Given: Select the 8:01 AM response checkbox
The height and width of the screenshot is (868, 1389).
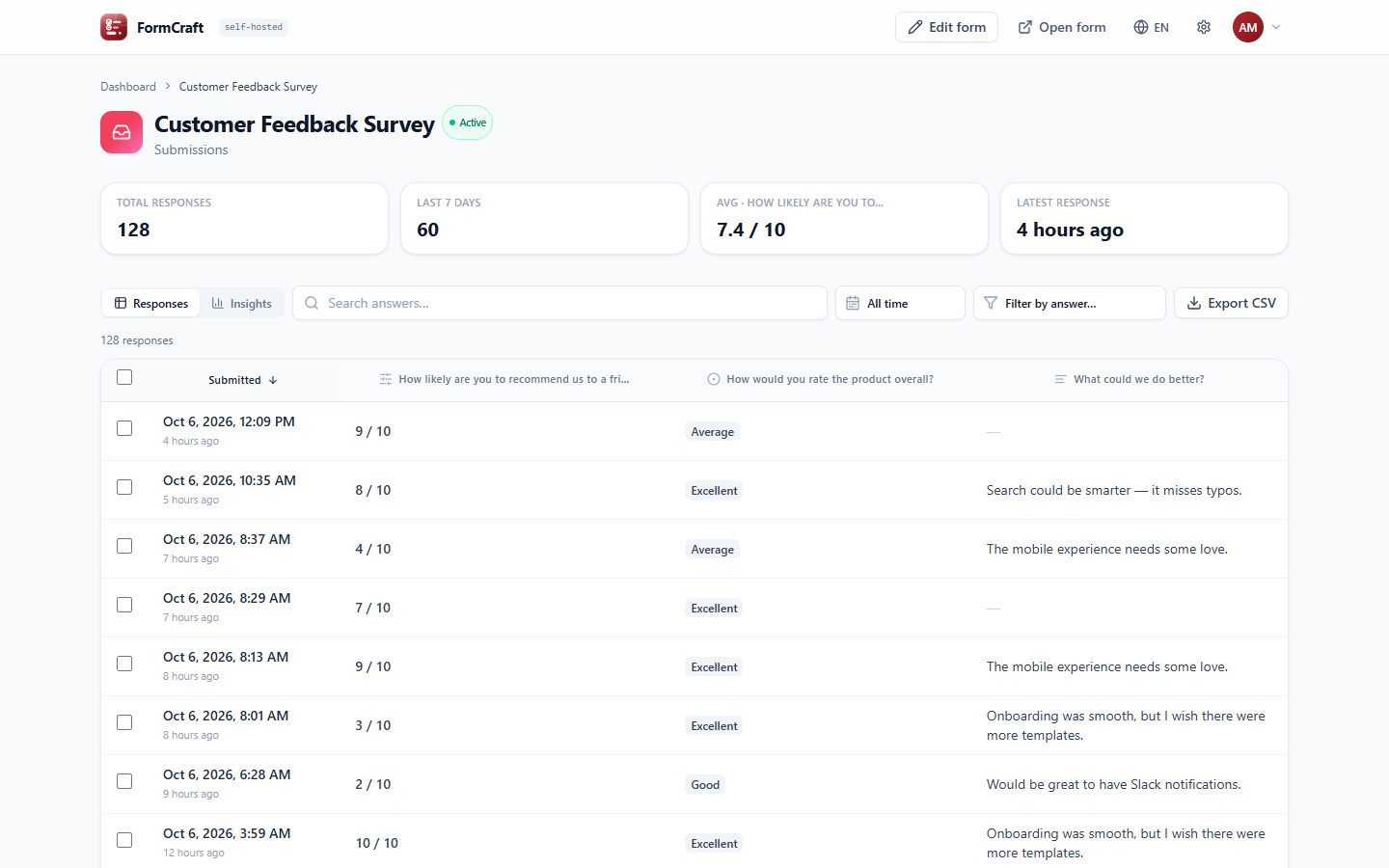Looking at the screenshot, I should coord(124,722).
